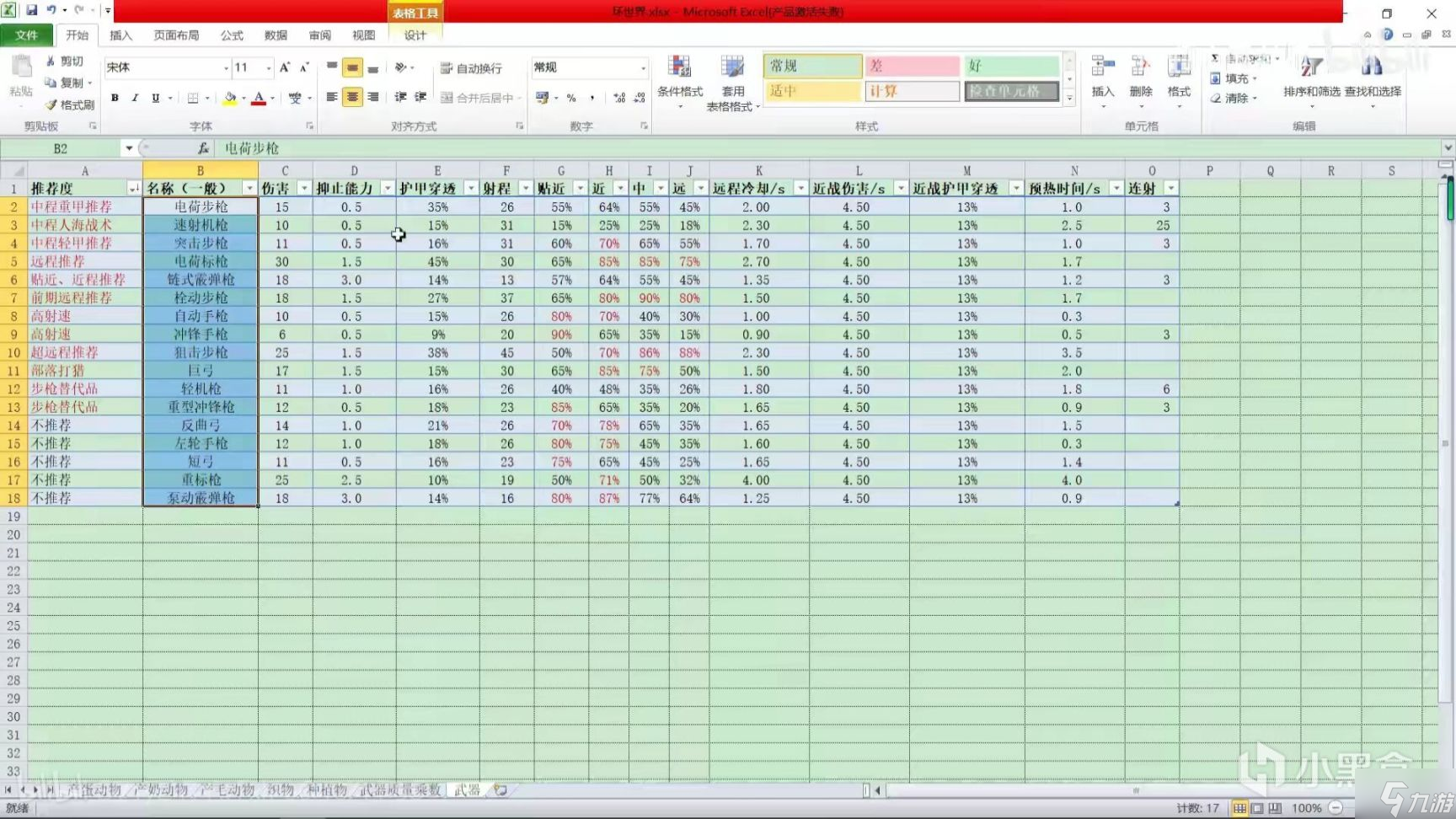Open filter dropdown for 伤害 column
The image size is (1456, 819).
click(x=303, y=189)
